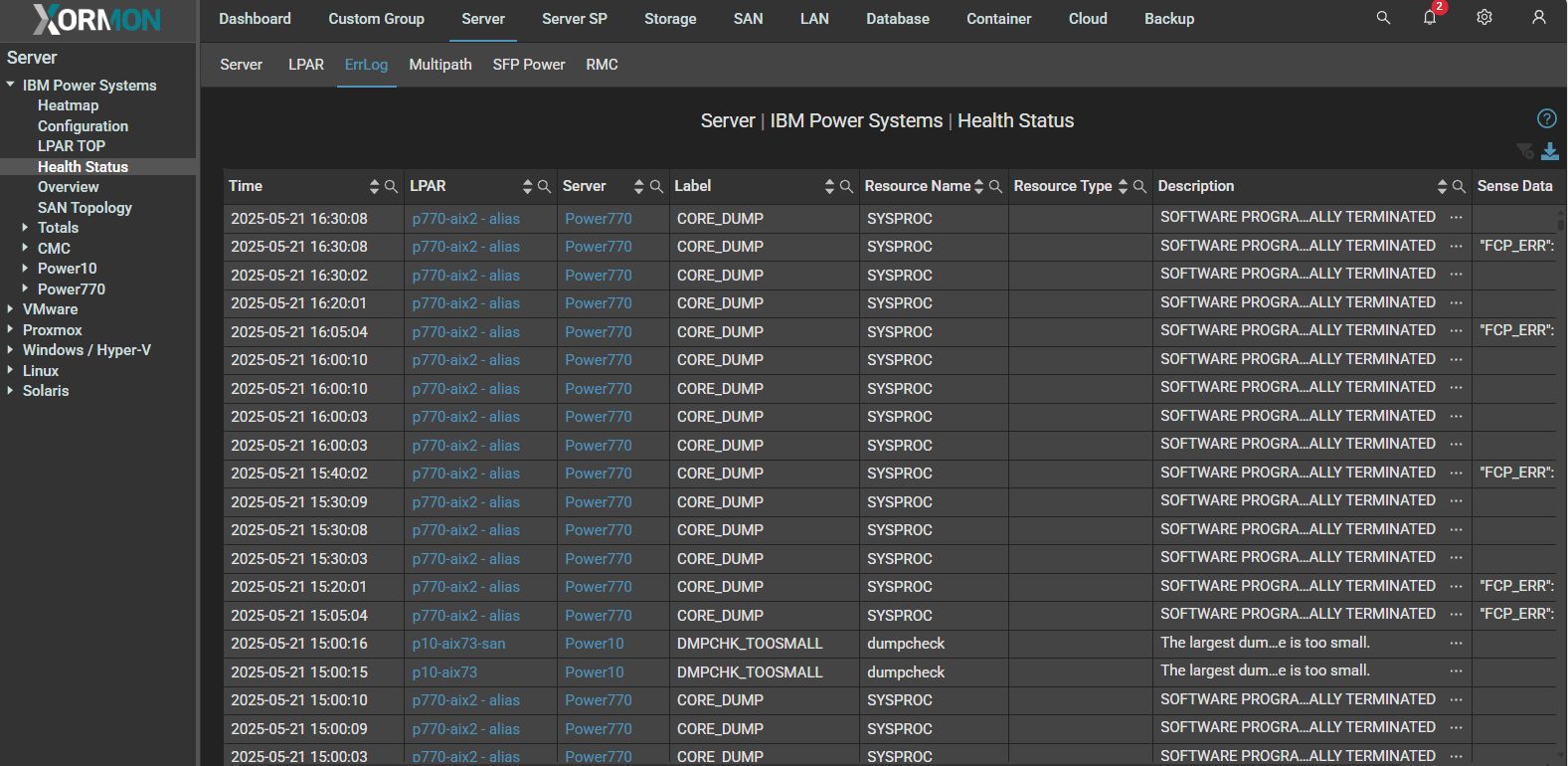
Task: Open the global search magnifier icon
Action: (x=1383, y=18)
